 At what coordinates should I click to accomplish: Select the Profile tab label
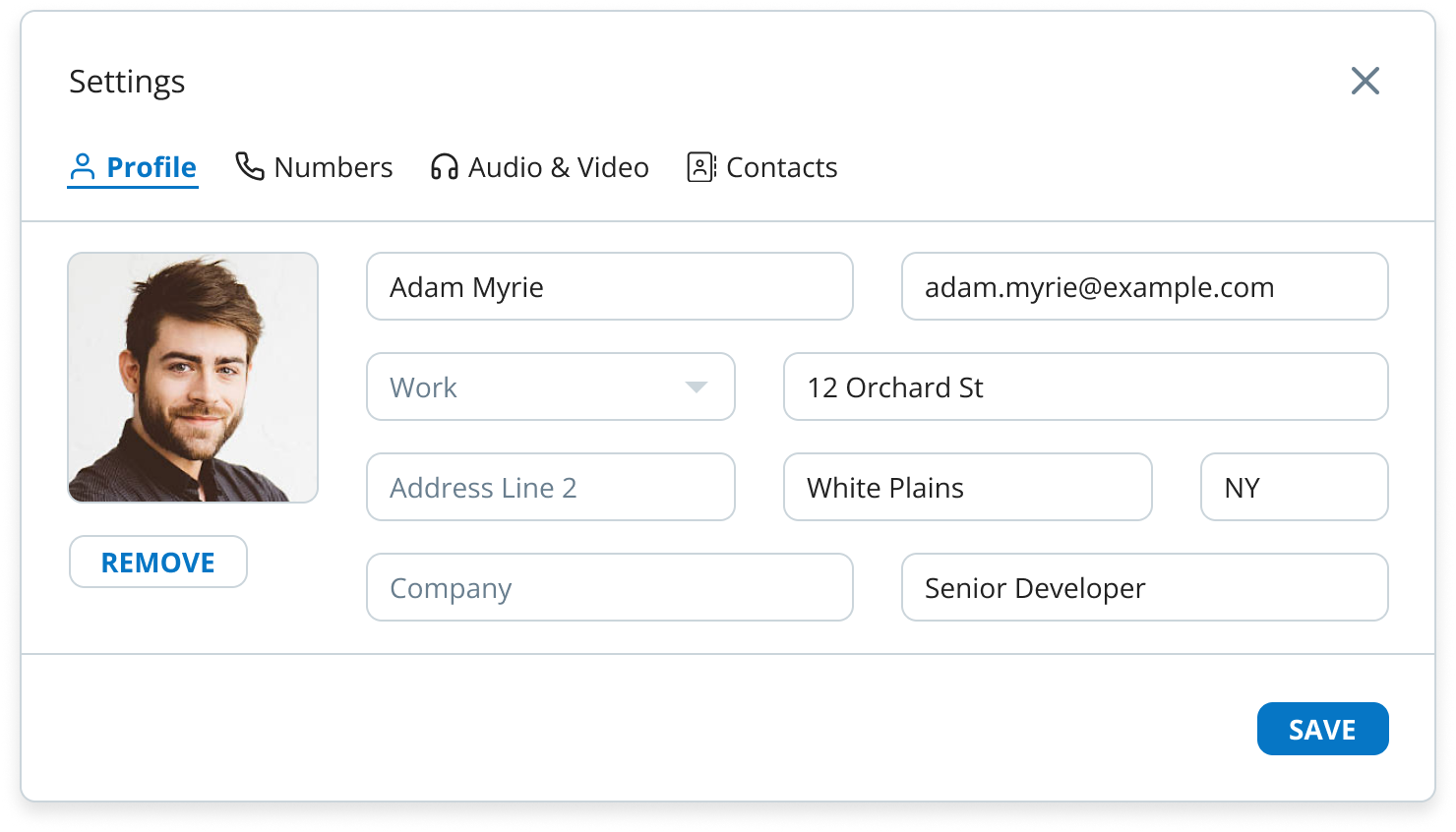click(152, 167)
